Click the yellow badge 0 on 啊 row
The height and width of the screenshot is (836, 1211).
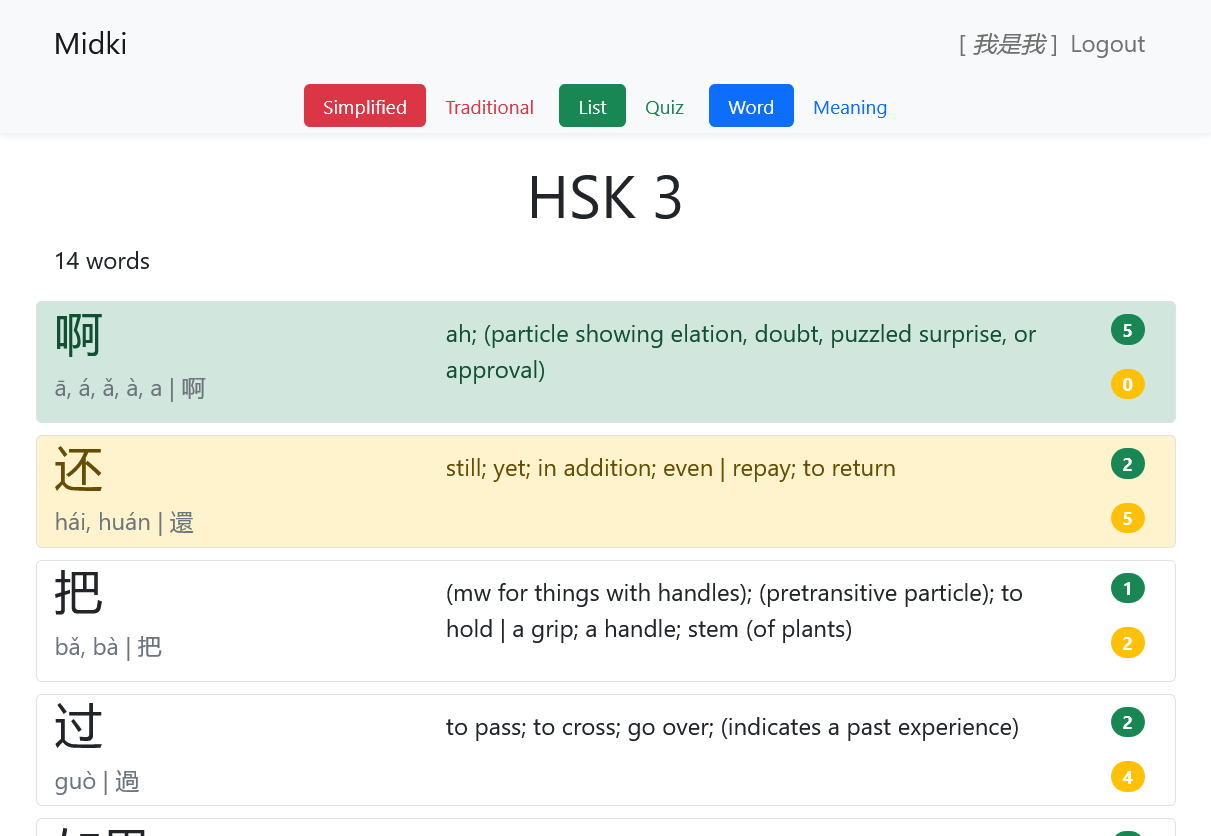point(1127,384)
